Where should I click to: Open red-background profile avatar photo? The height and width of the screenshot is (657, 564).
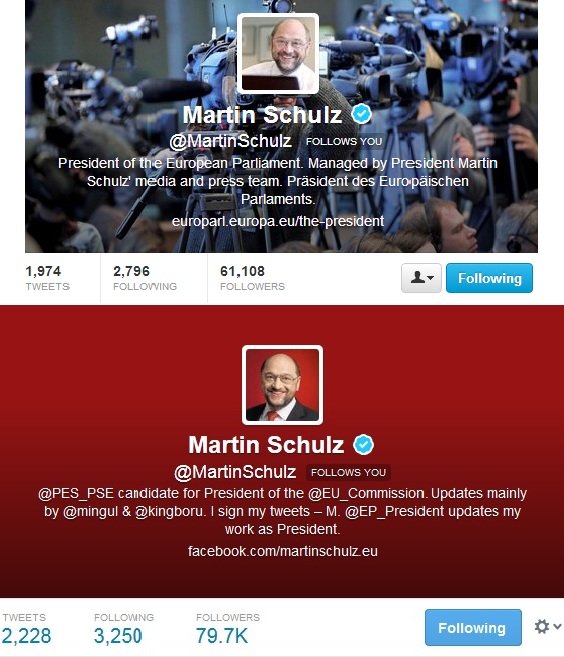click(x=282, y=385)
